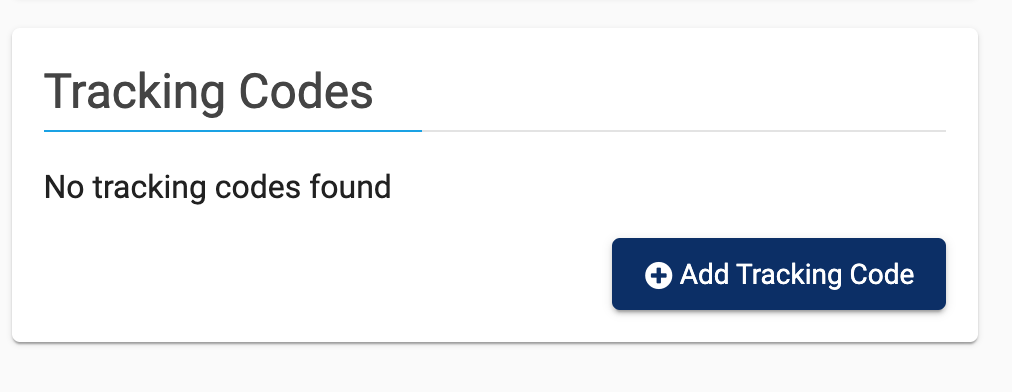
Task: Click the blue underline beneath the heading
Action: [x=232, y=130]
